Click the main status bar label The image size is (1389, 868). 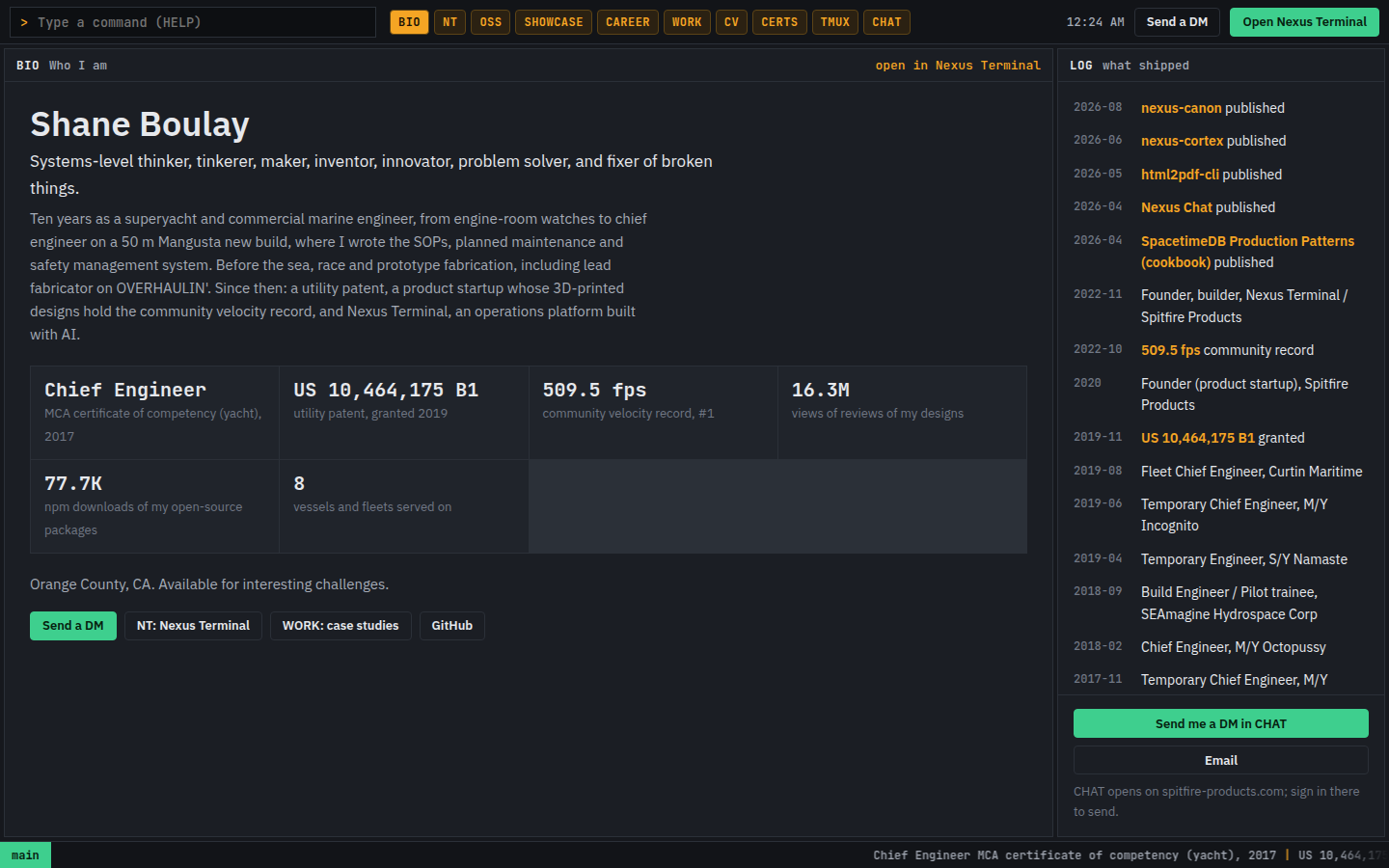click(x=25, y=855)
